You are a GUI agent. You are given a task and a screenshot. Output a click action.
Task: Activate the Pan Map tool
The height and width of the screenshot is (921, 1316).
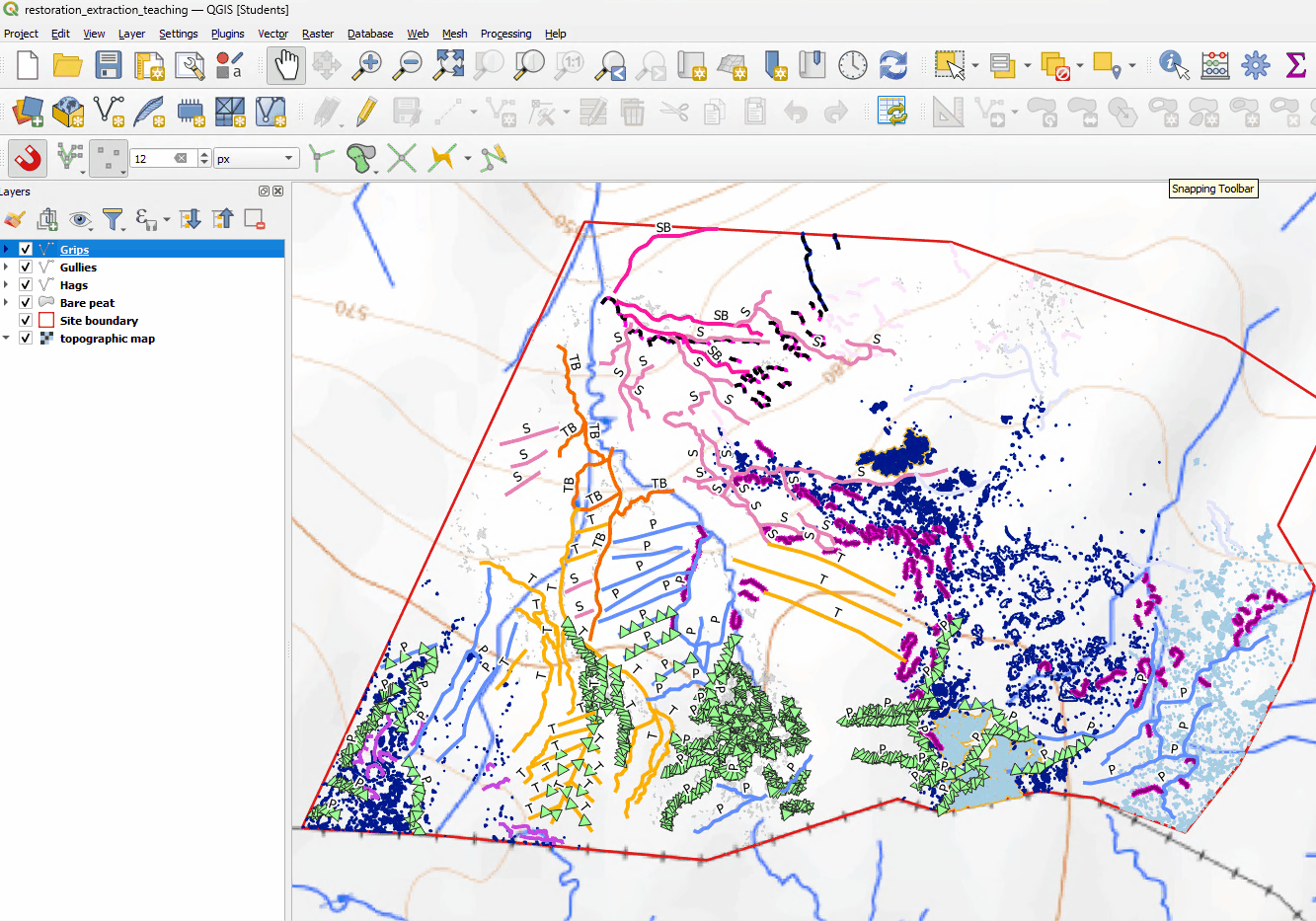[x=285, y=65]
